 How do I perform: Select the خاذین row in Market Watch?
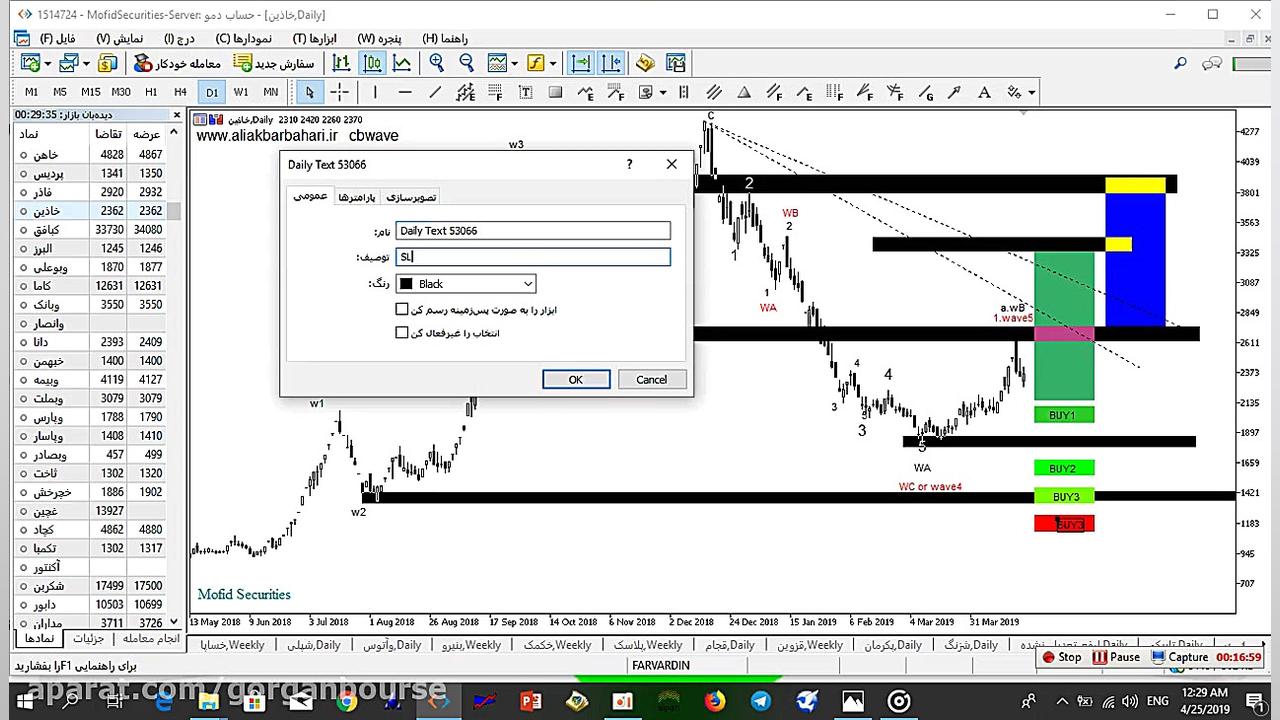pos(90,211)
